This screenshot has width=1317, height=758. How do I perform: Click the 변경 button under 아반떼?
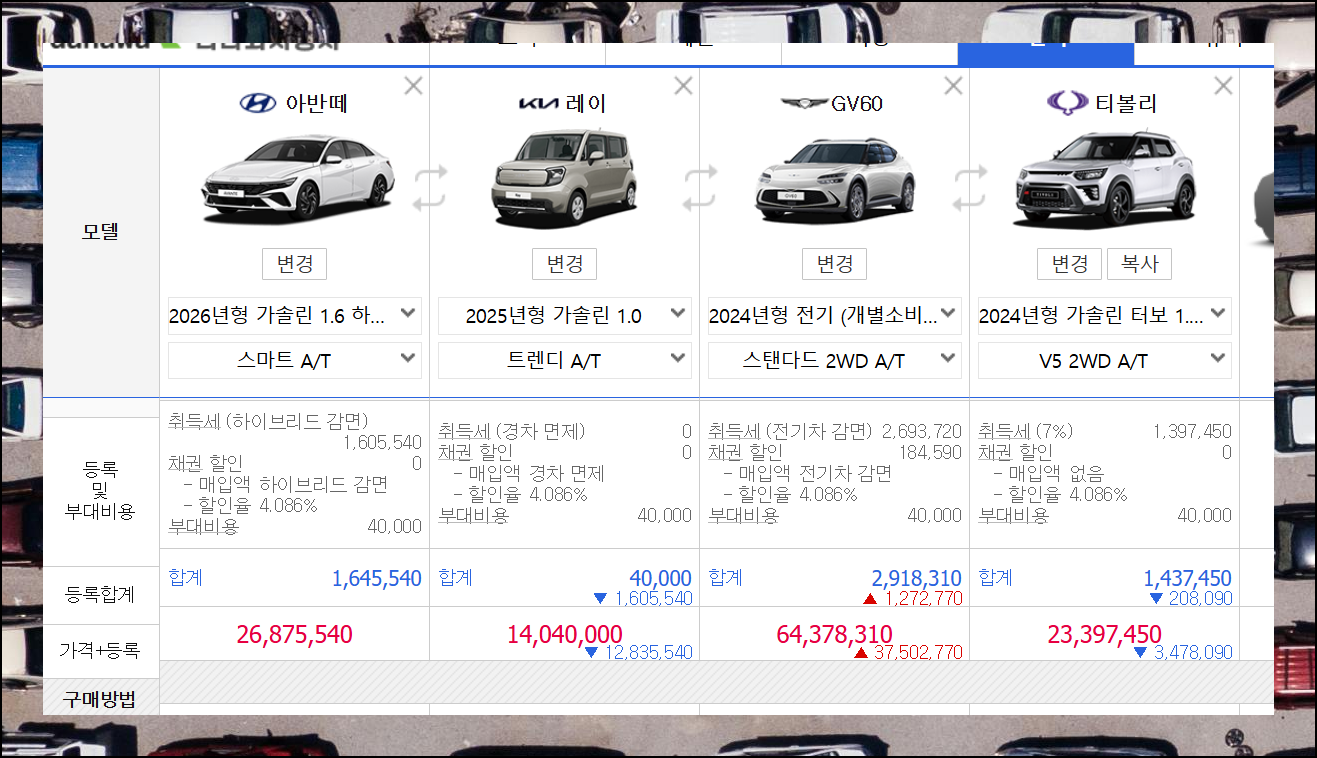(295, 264)
